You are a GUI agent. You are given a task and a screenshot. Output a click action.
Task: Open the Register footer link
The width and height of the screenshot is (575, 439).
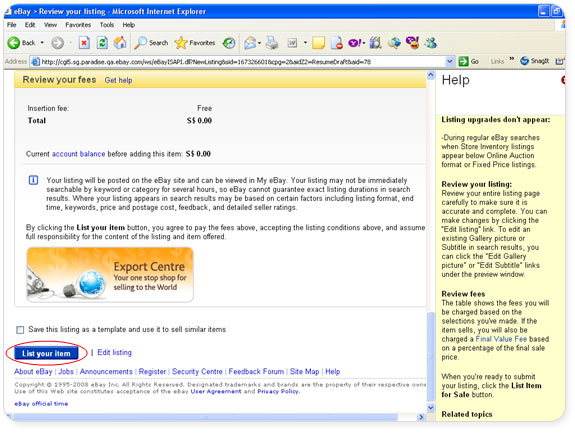point(152,372)
